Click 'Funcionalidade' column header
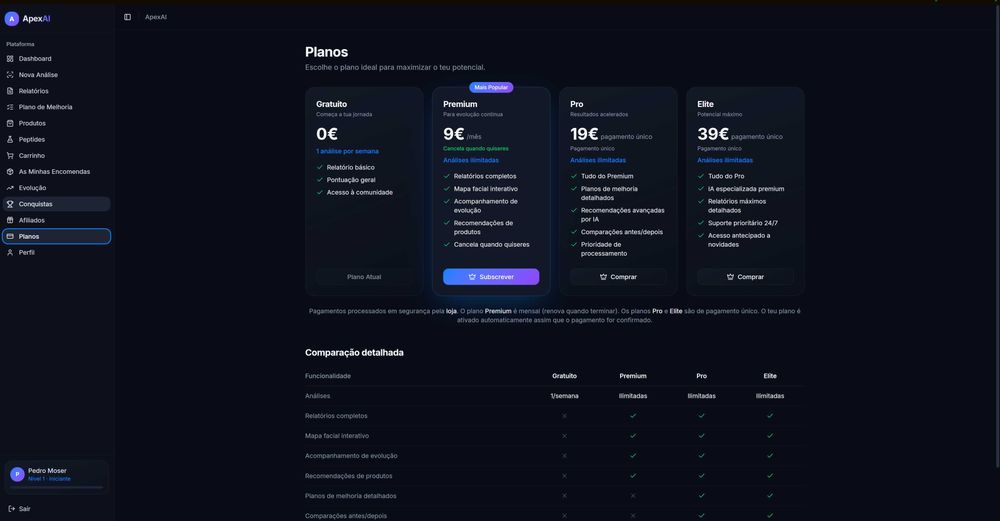 328,376
